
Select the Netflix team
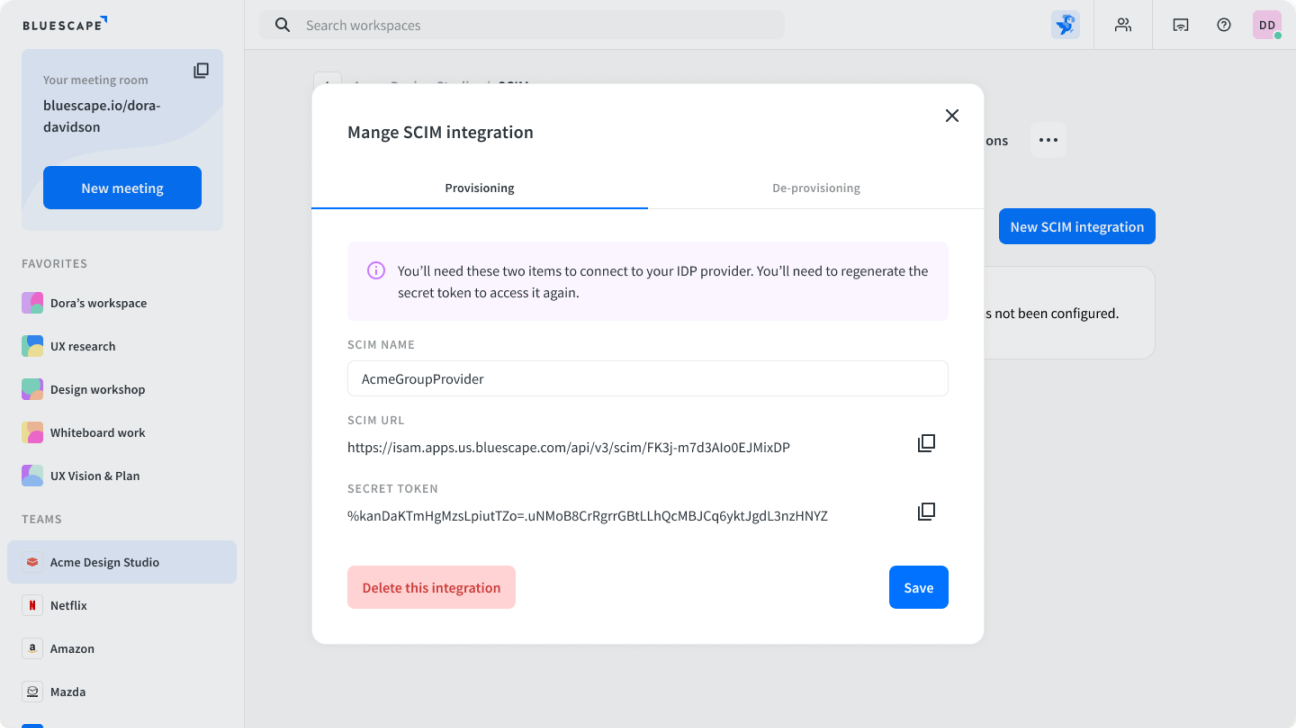[x=68, y=605]
